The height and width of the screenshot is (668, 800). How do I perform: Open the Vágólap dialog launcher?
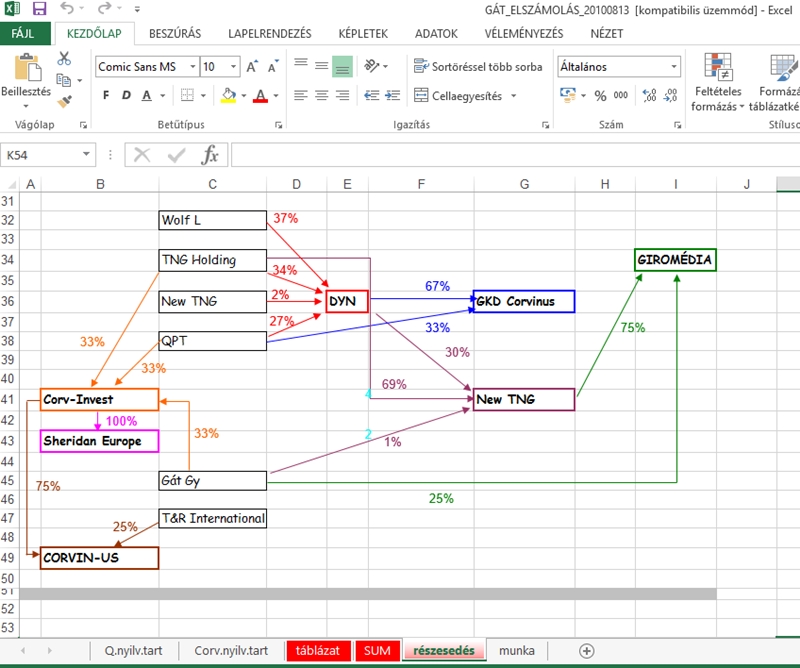tap(83, 125)
